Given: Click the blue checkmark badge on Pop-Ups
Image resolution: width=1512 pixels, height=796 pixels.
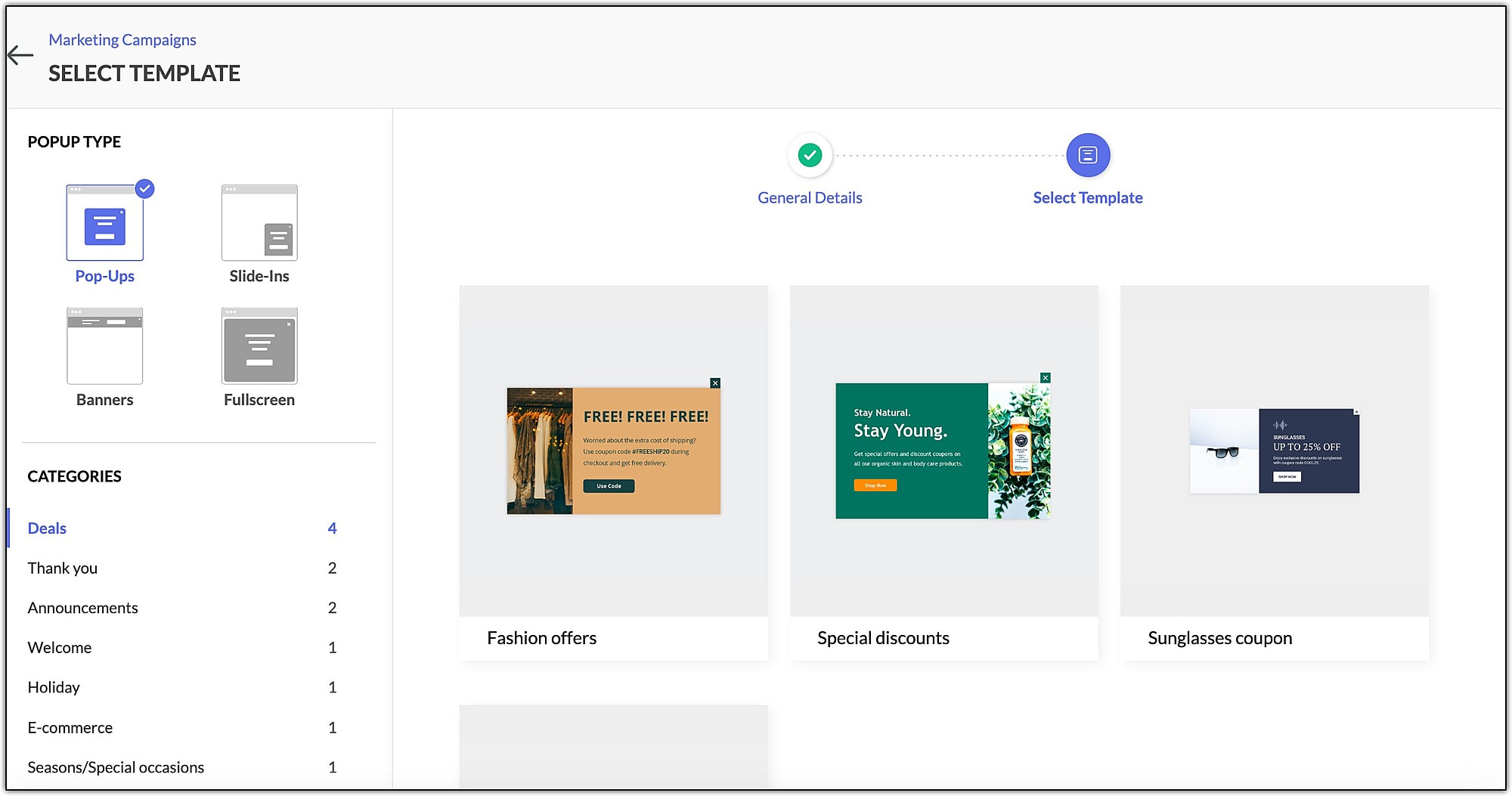Looking at the screenshot, I should click(x=144, y=189).
